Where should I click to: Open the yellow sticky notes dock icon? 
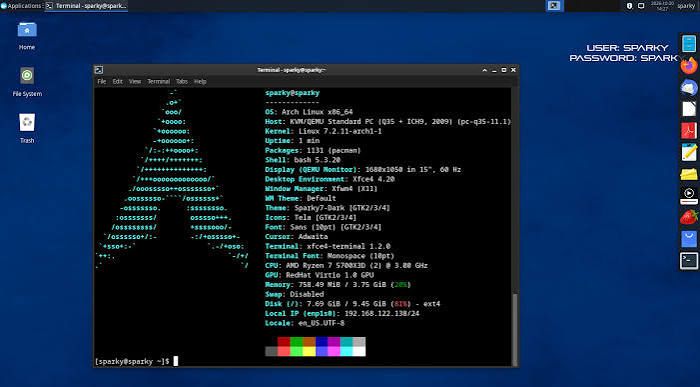point(689,174)
